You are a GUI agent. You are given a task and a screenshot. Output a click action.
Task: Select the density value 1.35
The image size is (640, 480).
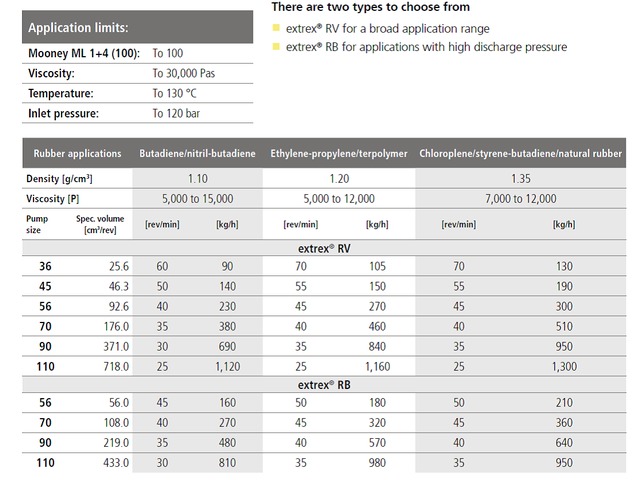521,178
